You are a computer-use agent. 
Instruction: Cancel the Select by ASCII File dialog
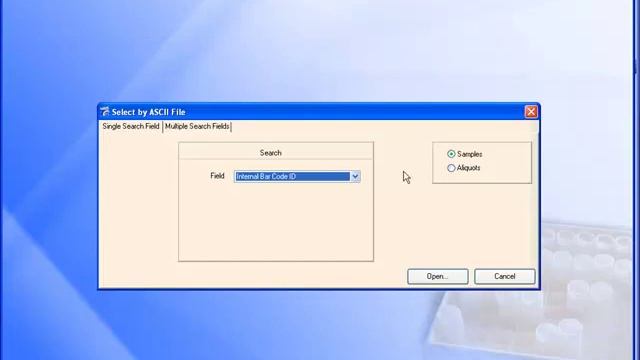pyautogui.click(x=504, y=276)
